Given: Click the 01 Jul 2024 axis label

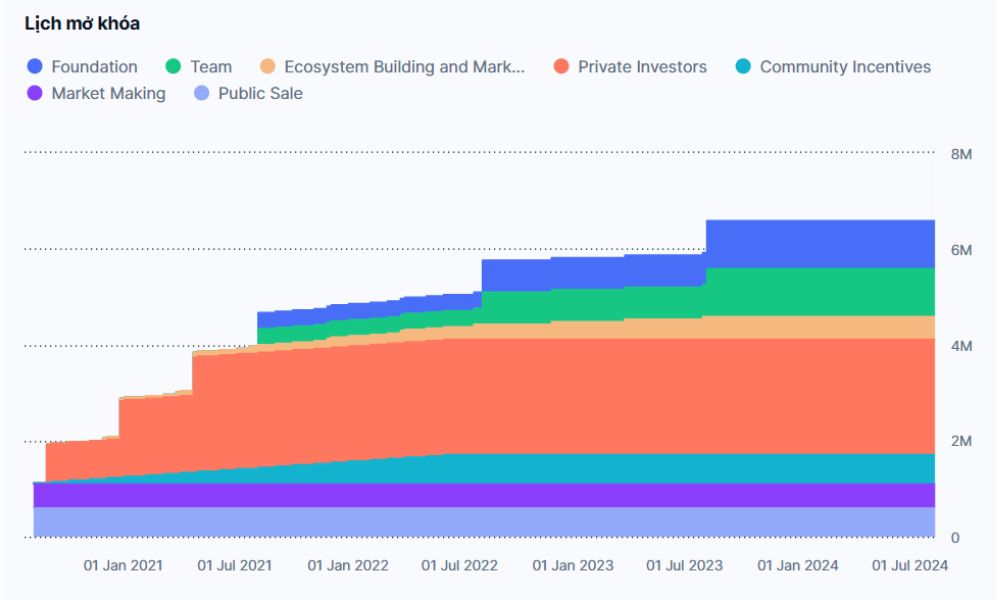Looking at the screenshot, I should (908, 565).
